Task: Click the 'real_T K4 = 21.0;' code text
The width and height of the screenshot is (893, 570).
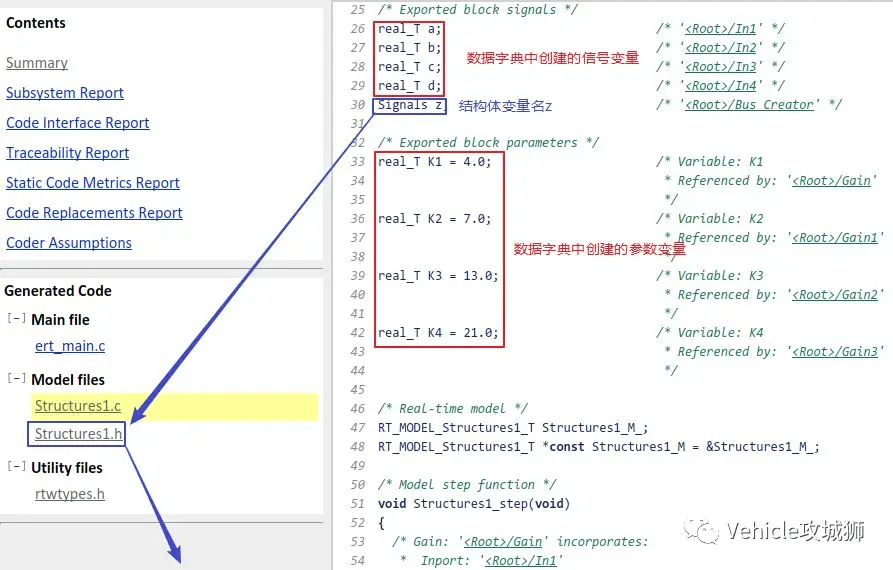Action: pyautogui.click(x=438, y=333)
